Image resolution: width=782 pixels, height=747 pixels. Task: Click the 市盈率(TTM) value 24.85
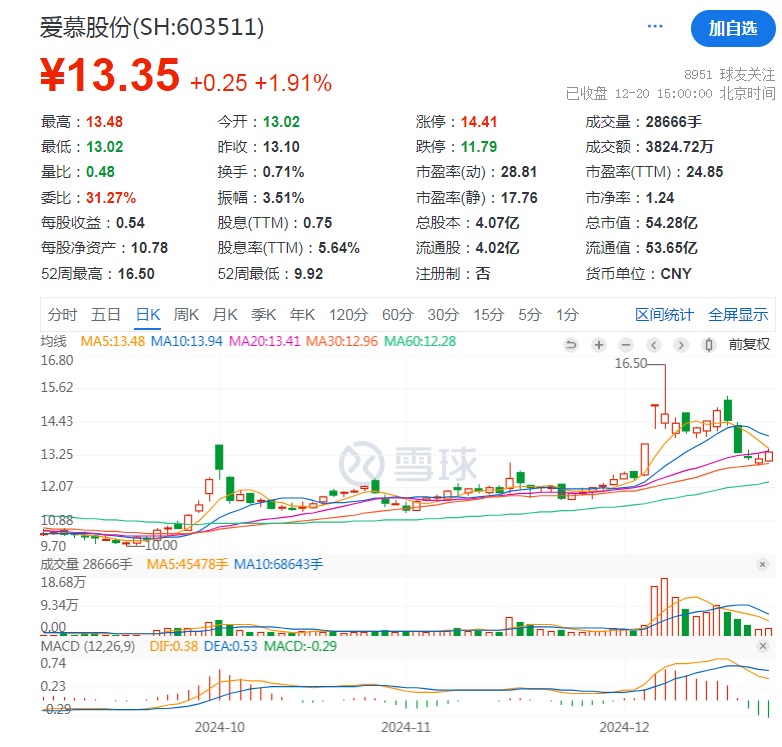click(x=704, y=172)
